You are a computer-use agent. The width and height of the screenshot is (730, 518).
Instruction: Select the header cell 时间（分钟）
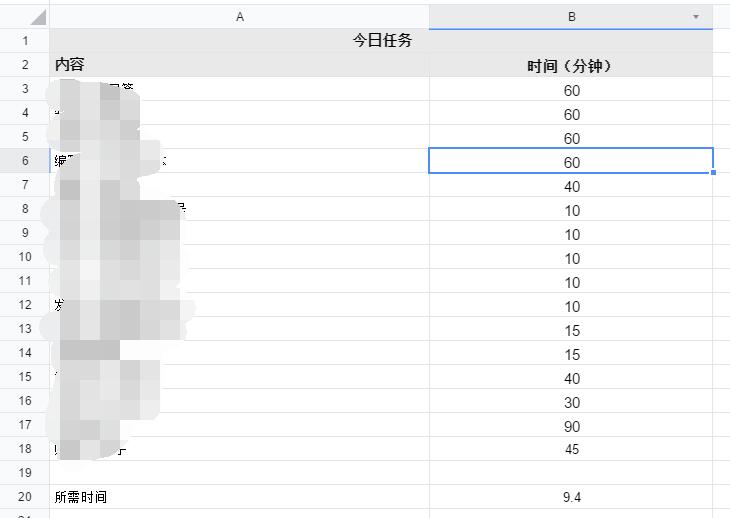point(571,65)
